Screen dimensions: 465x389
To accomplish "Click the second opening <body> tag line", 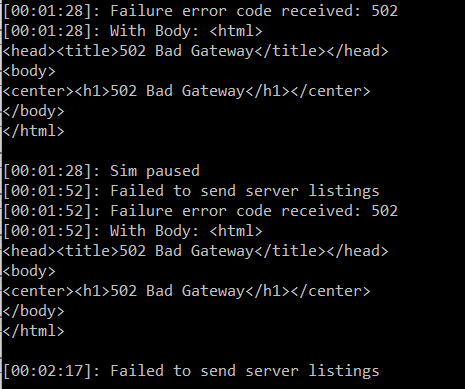I will click(29, 271).
